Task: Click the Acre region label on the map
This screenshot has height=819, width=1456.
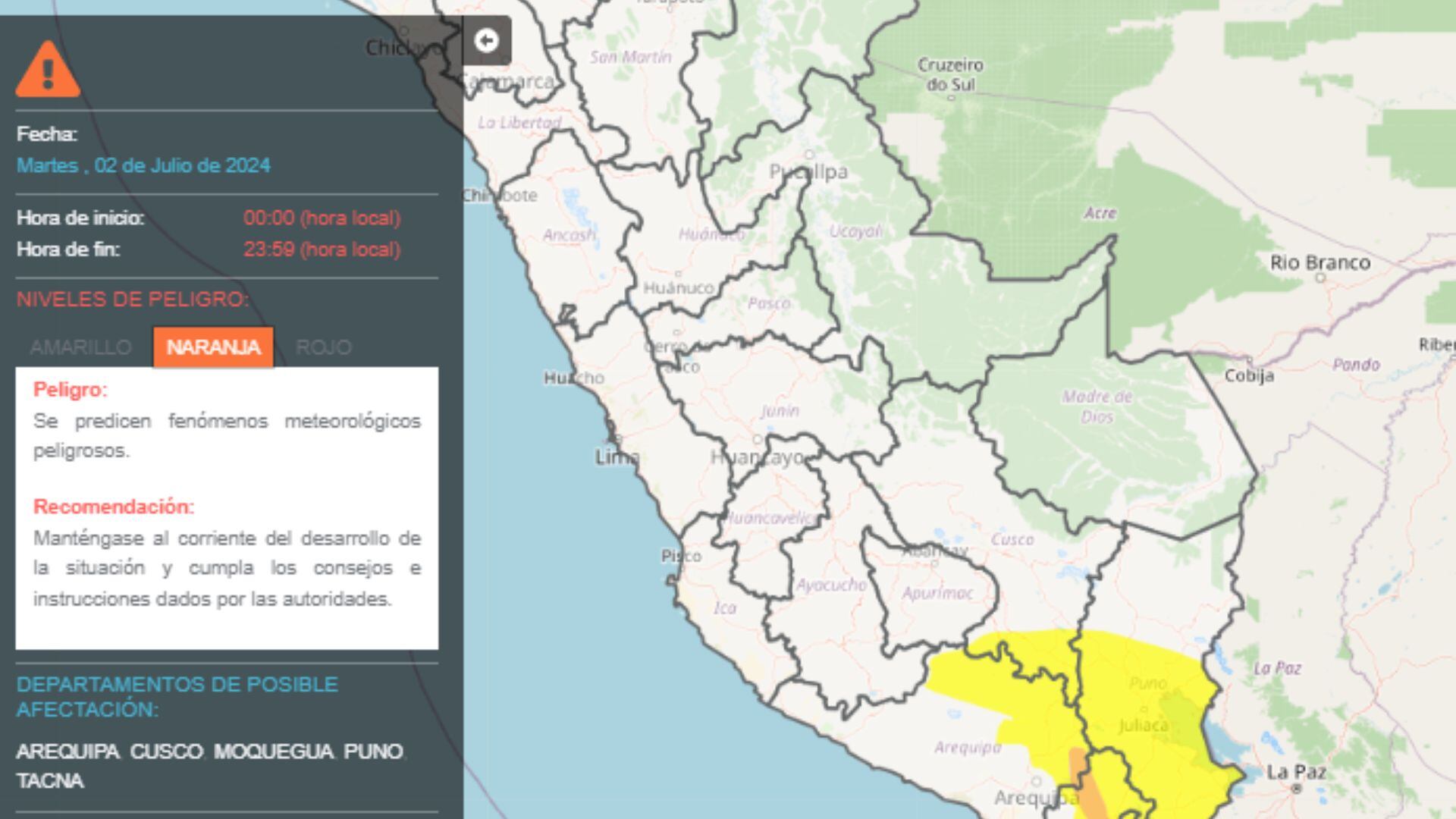Action: (1100, 213)
